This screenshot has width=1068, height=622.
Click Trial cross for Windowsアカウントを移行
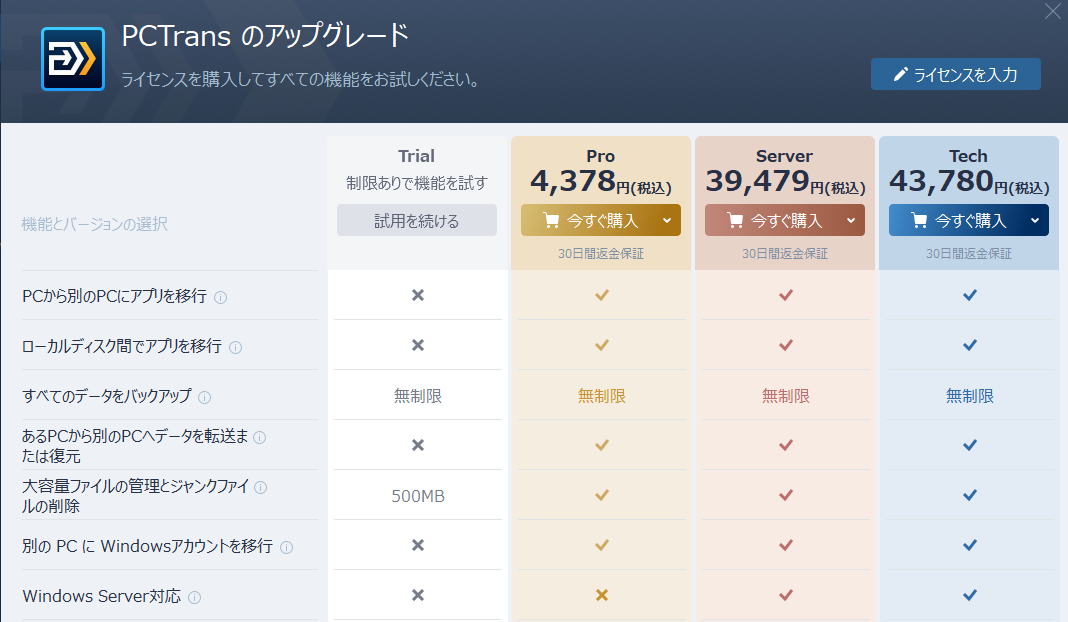point(418,545)
